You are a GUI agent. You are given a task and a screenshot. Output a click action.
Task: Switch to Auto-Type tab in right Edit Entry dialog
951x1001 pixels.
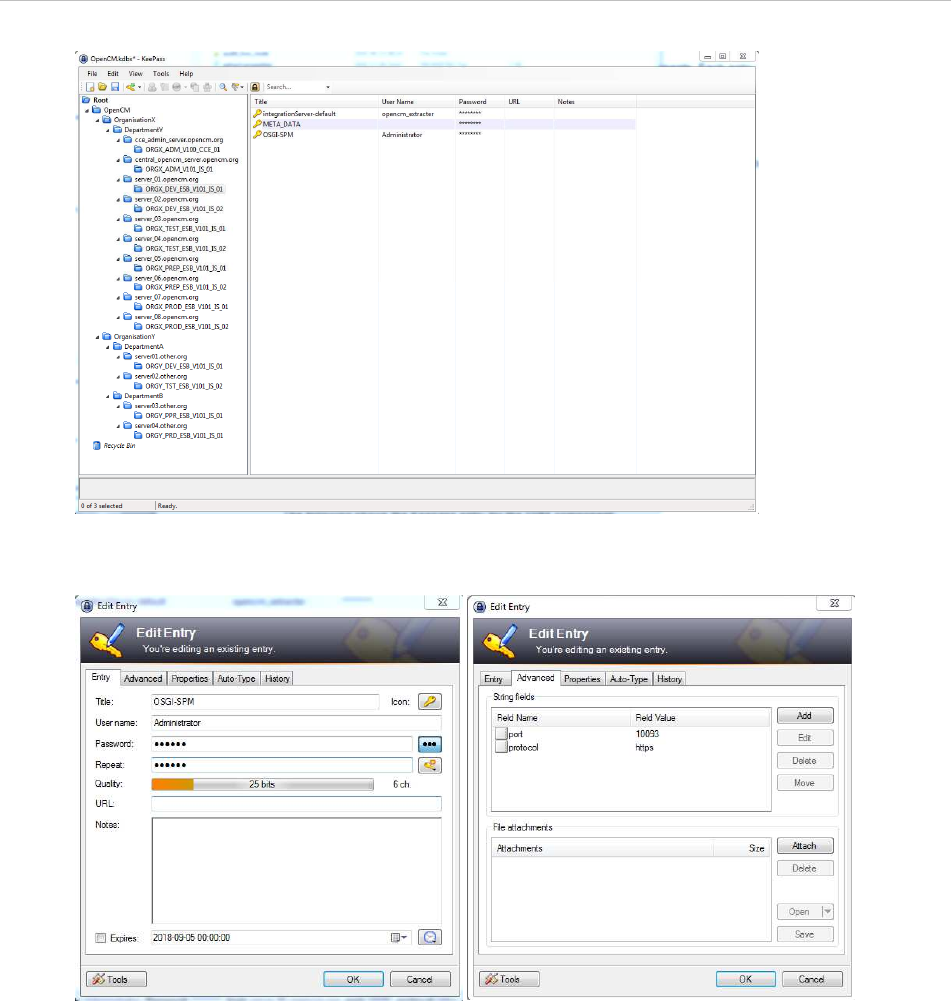click(x=629, y=679)
